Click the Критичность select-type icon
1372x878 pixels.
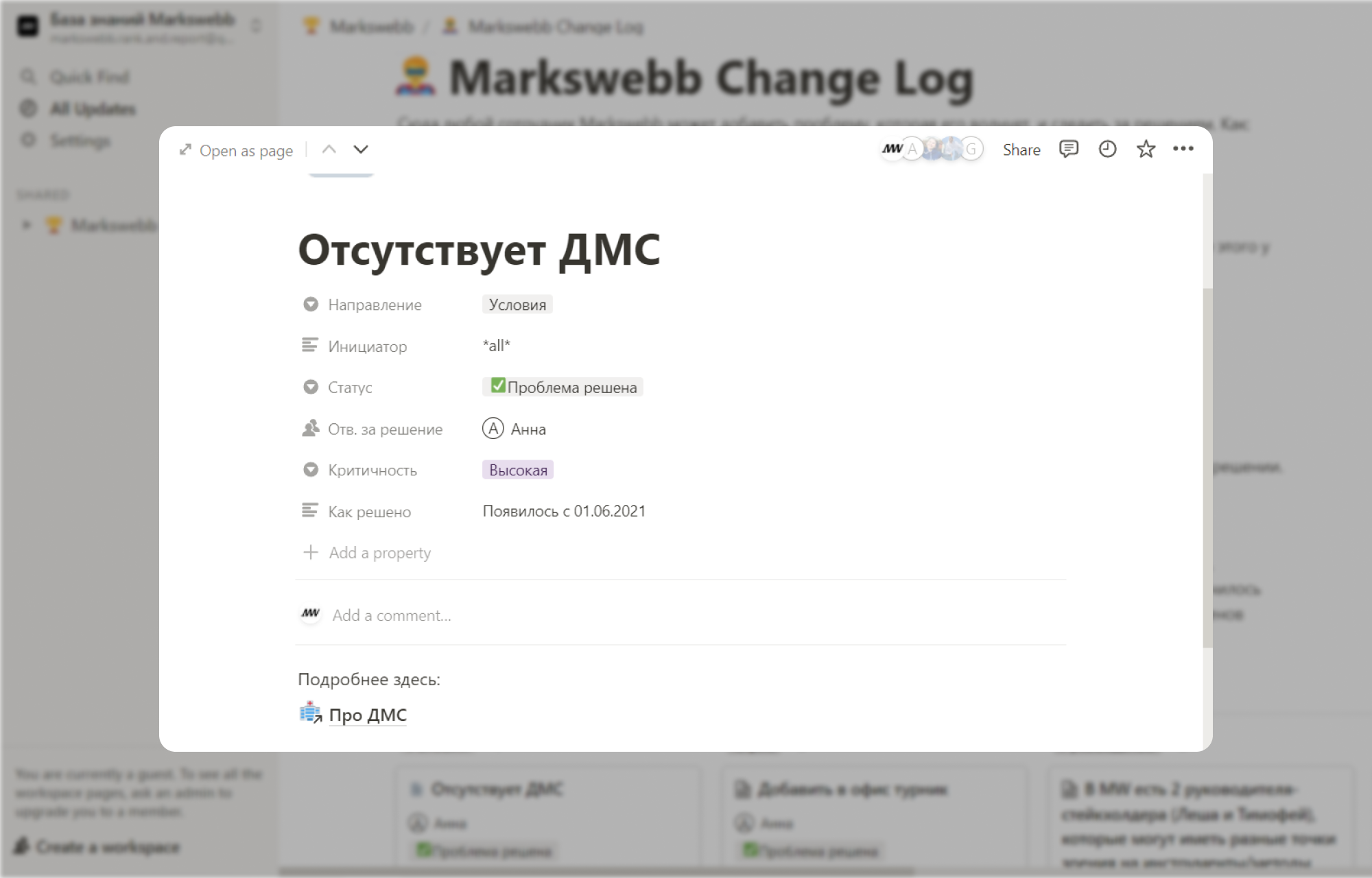(311, 469)
